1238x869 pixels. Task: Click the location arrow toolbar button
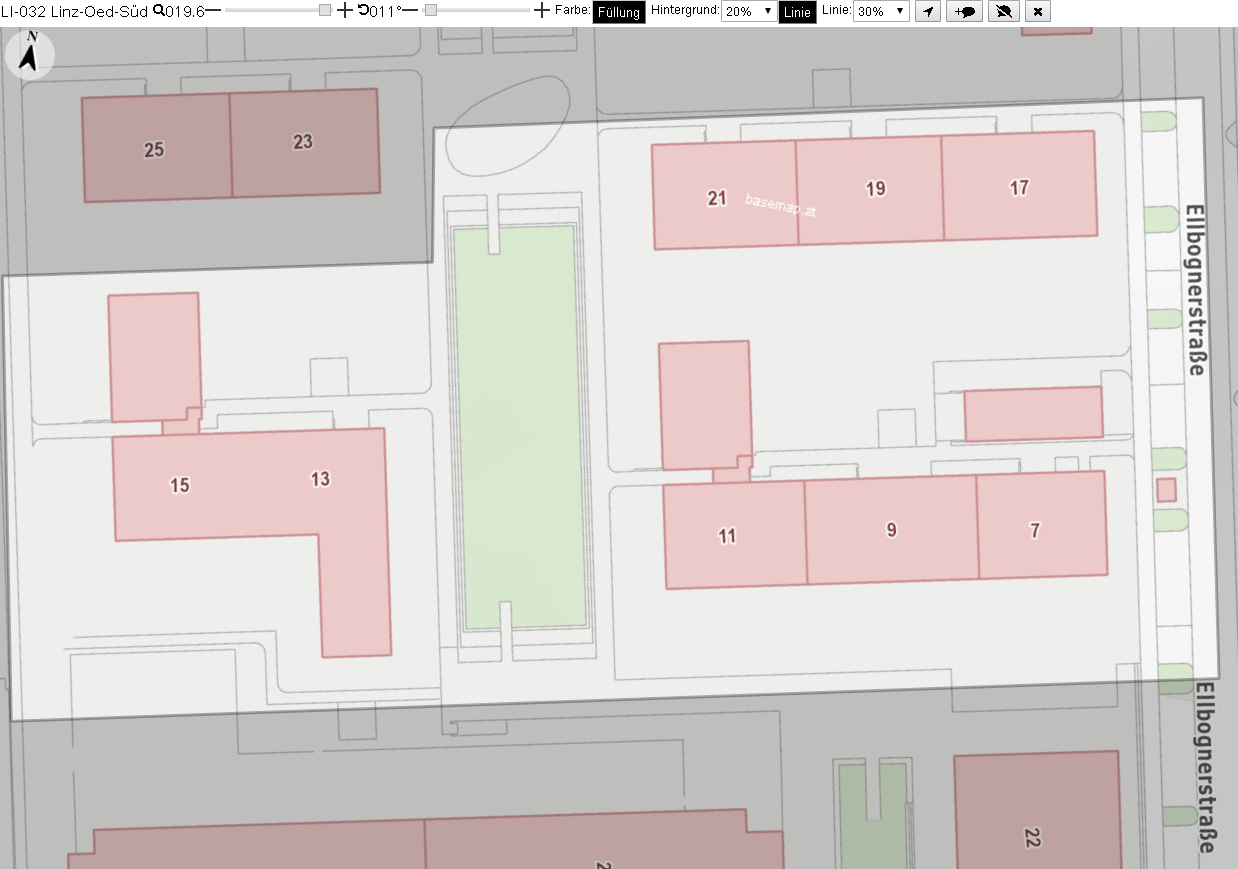pos(928,11)
